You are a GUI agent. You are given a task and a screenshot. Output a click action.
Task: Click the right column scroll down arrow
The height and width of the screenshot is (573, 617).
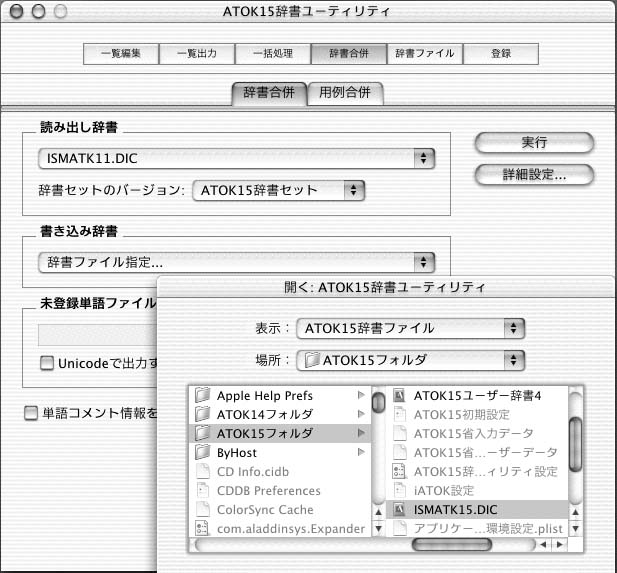[575, 528]
